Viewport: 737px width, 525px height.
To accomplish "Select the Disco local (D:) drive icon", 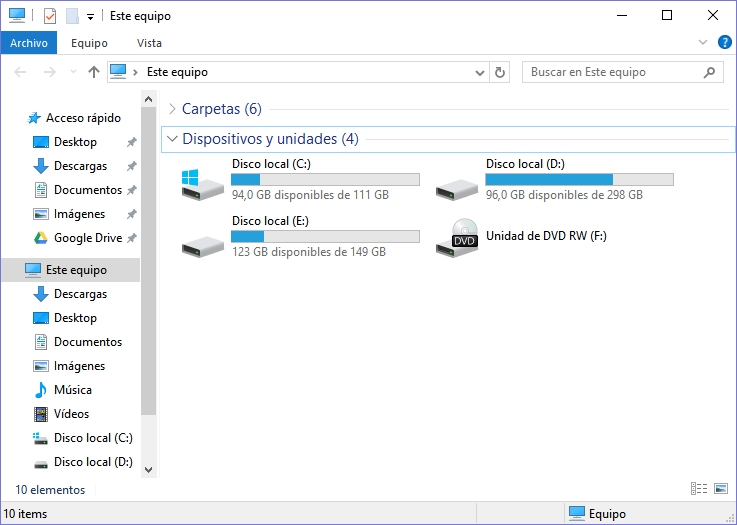I will click(456, 188).
